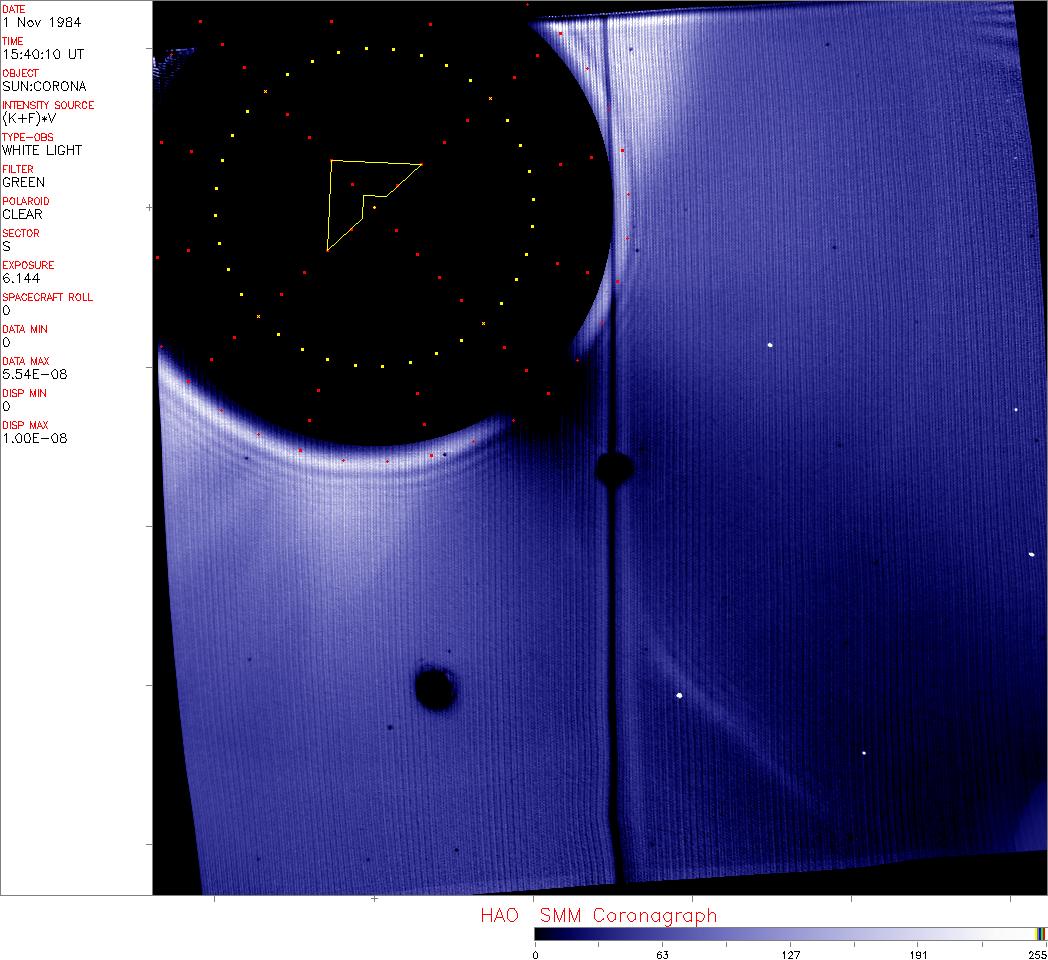The image size is (1048, 960).
Task: Click the middle of the intensity color bar
Action: [790, 934]
